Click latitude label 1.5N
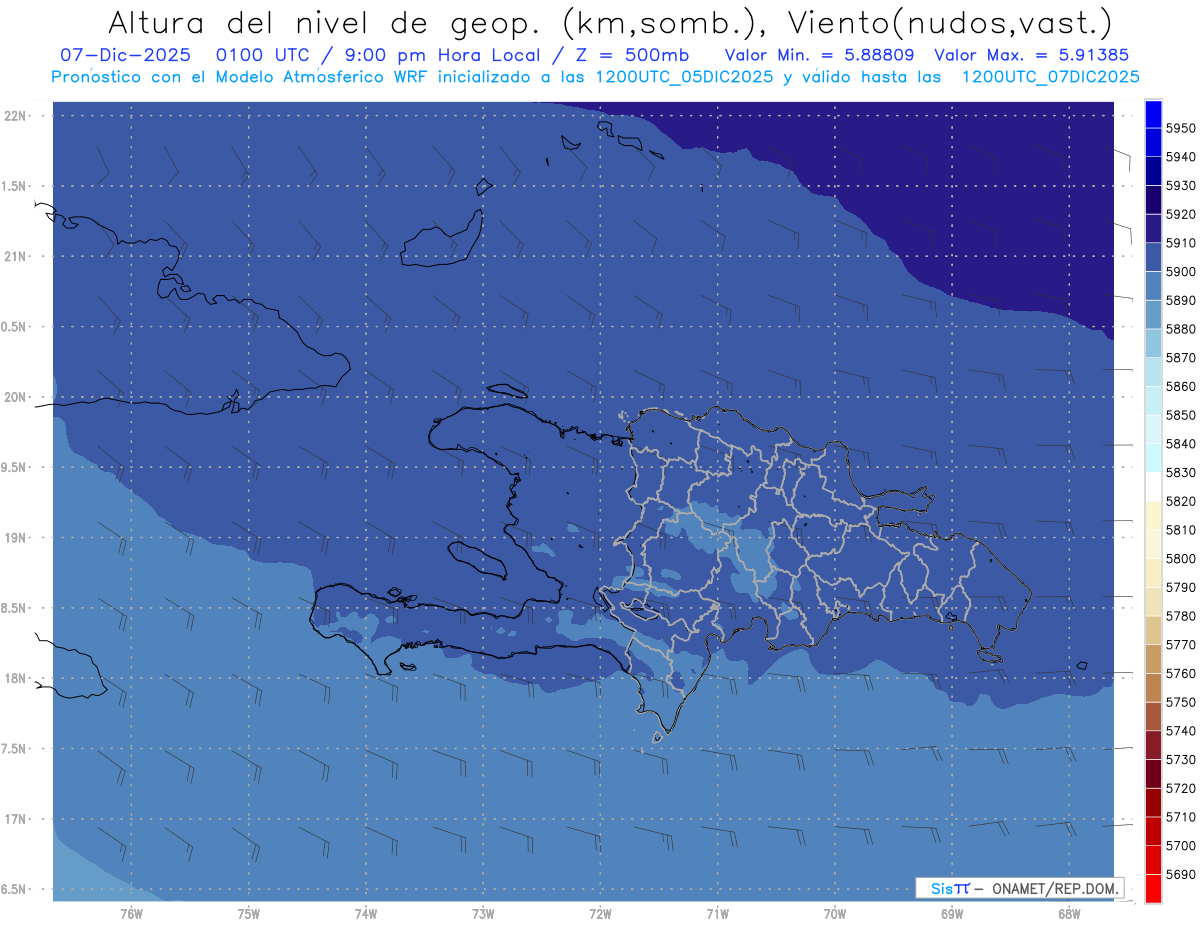This screenshot has width=1200, height=927. click(x=14, y=186)
